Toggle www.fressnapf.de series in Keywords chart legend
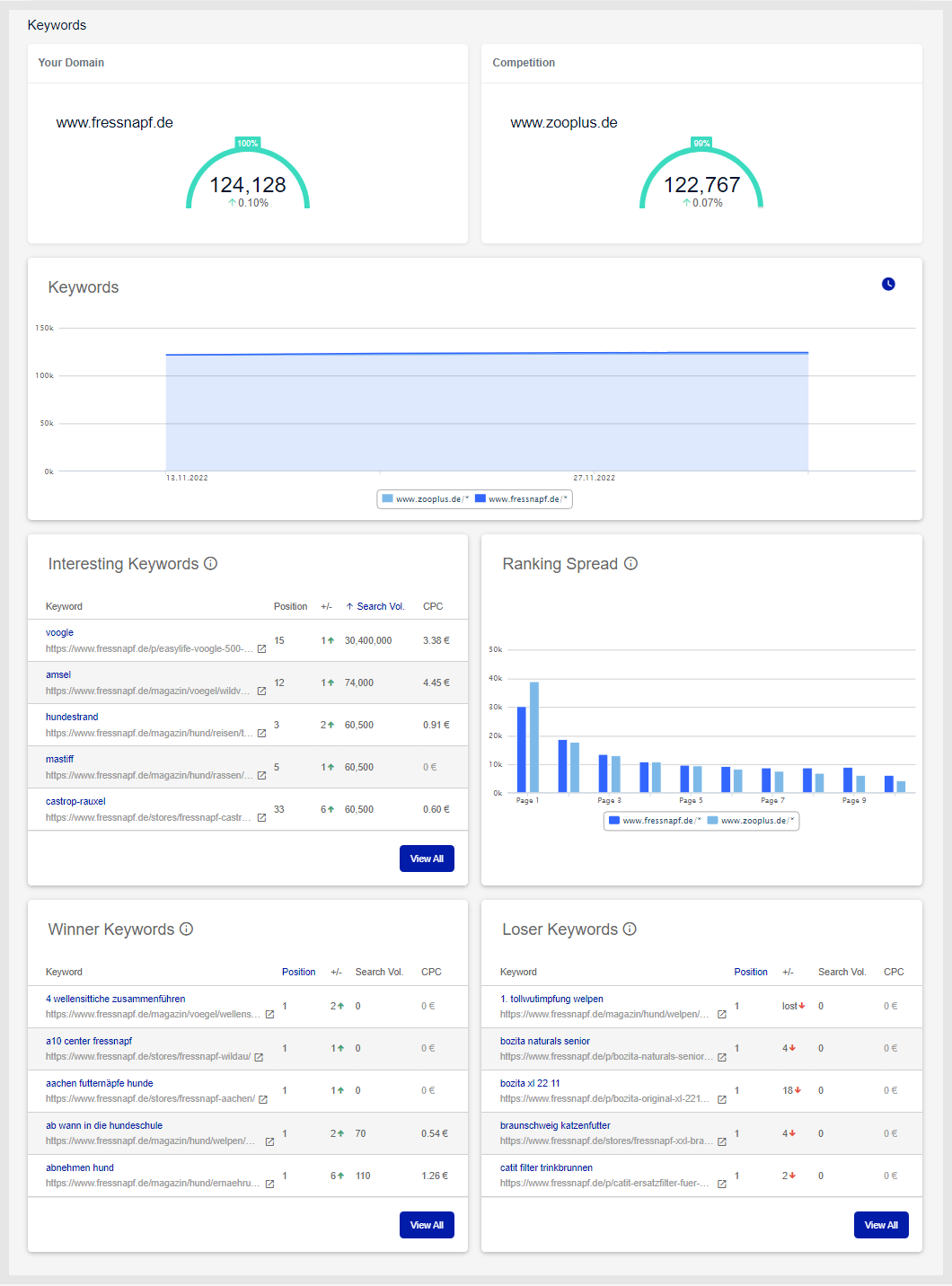 (521, 498)
